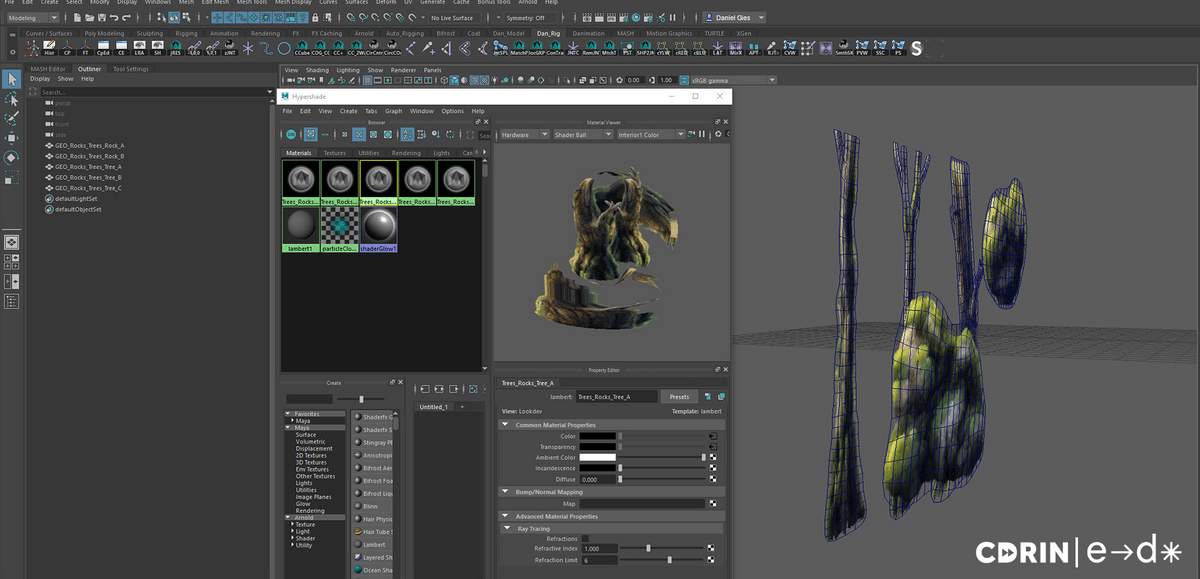The height and width of the screenshot is (579, 1200).
Task: Click the Hypershade ON toggle icon
Action: [x=291, y=134]
